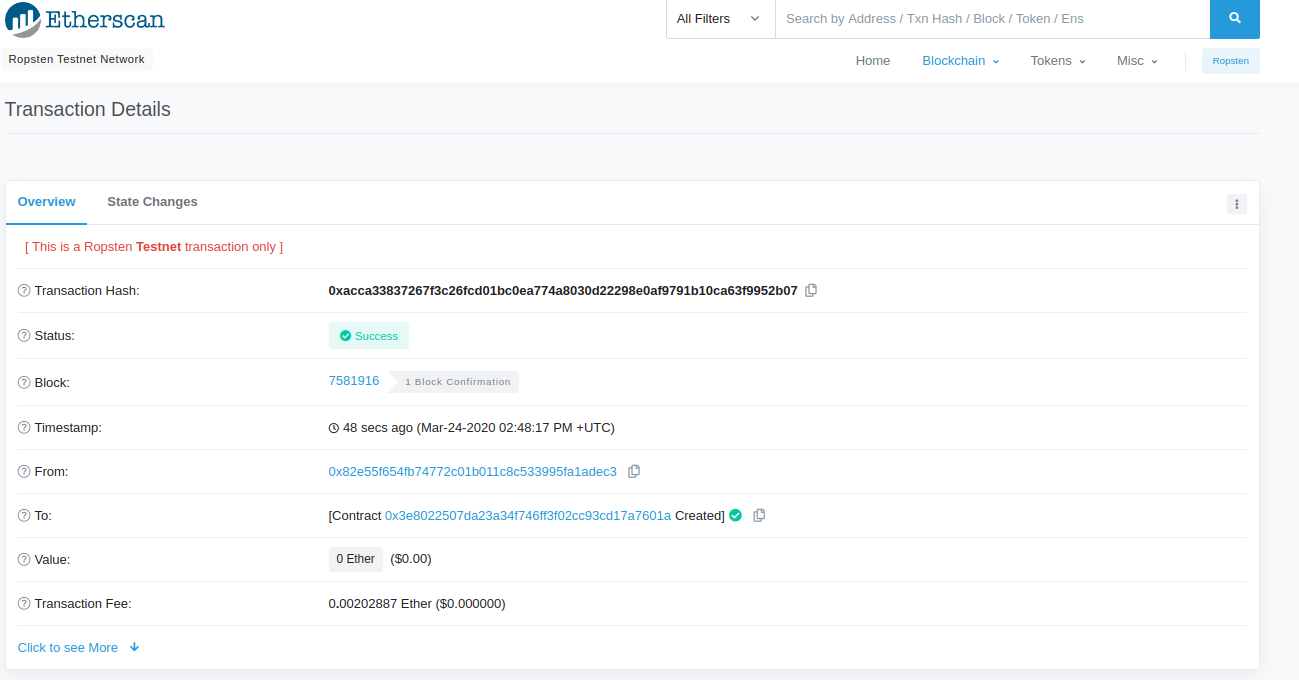
Task: Click green check next to contract Created
Action: pyautogui.click(x=736, y=515)
